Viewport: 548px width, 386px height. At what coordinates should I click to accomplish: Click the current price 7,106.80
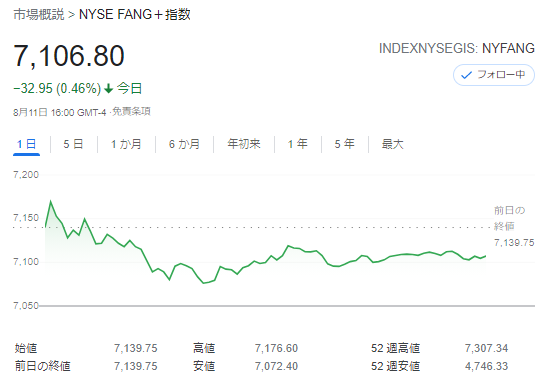69,56
